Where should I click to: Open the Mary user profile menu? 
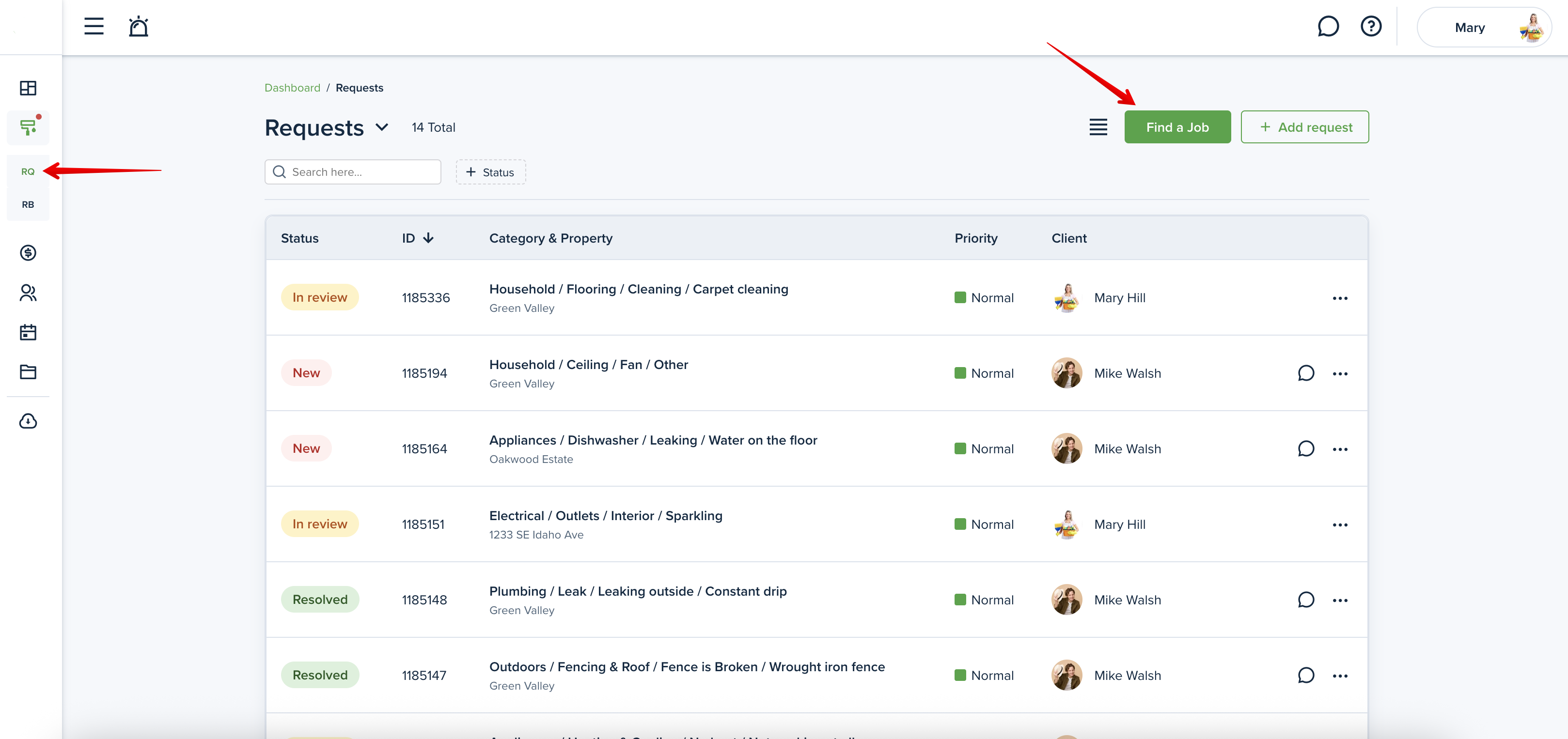point(1484,28)
